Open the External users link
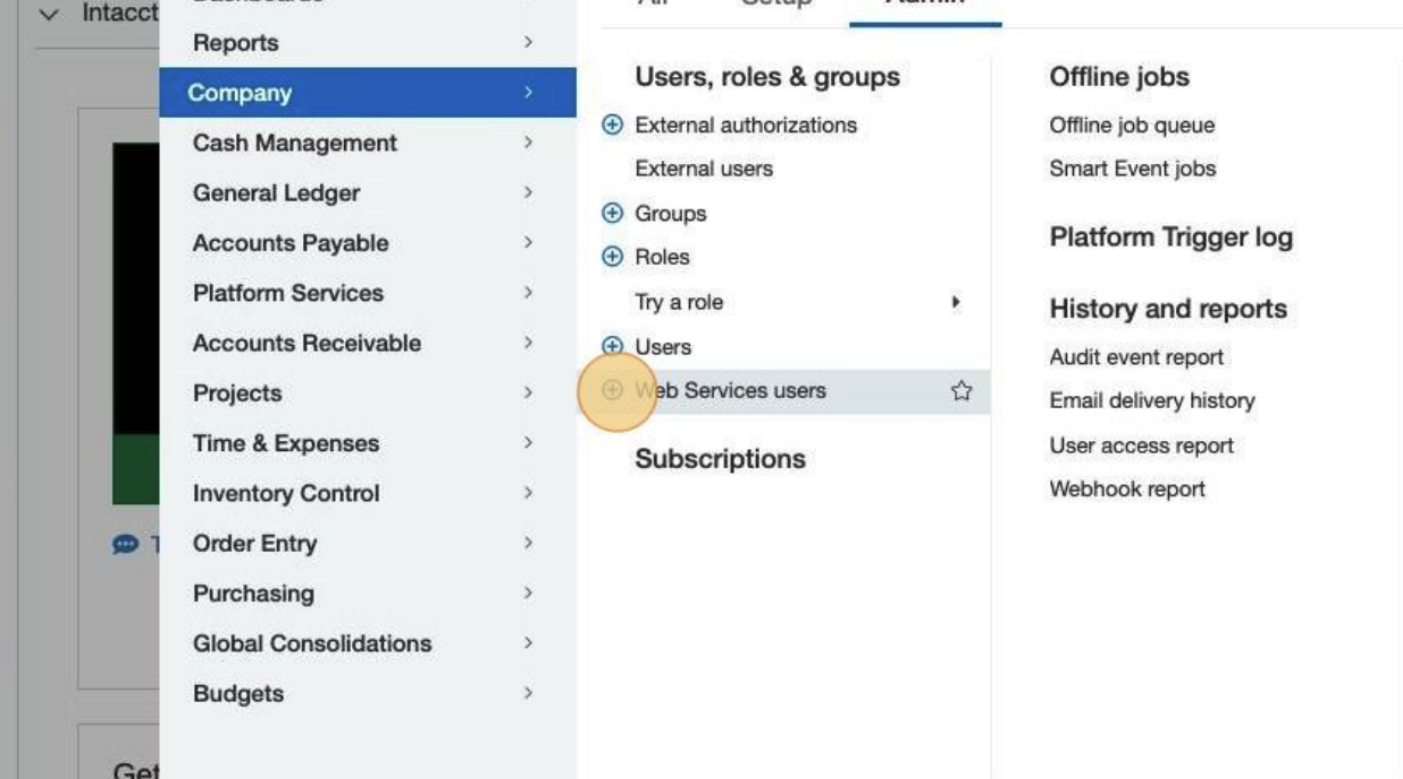The width and height of the screenshot is (1403, 779). (704, 169)
